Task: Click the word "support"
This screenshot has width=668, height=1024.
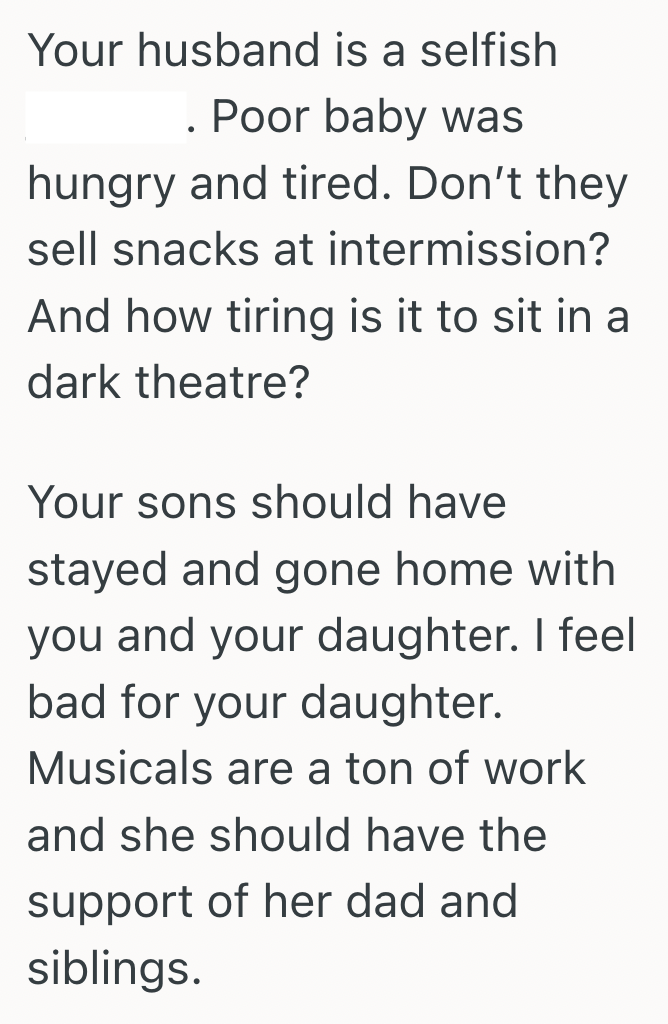Action: [x=110, y=902]
